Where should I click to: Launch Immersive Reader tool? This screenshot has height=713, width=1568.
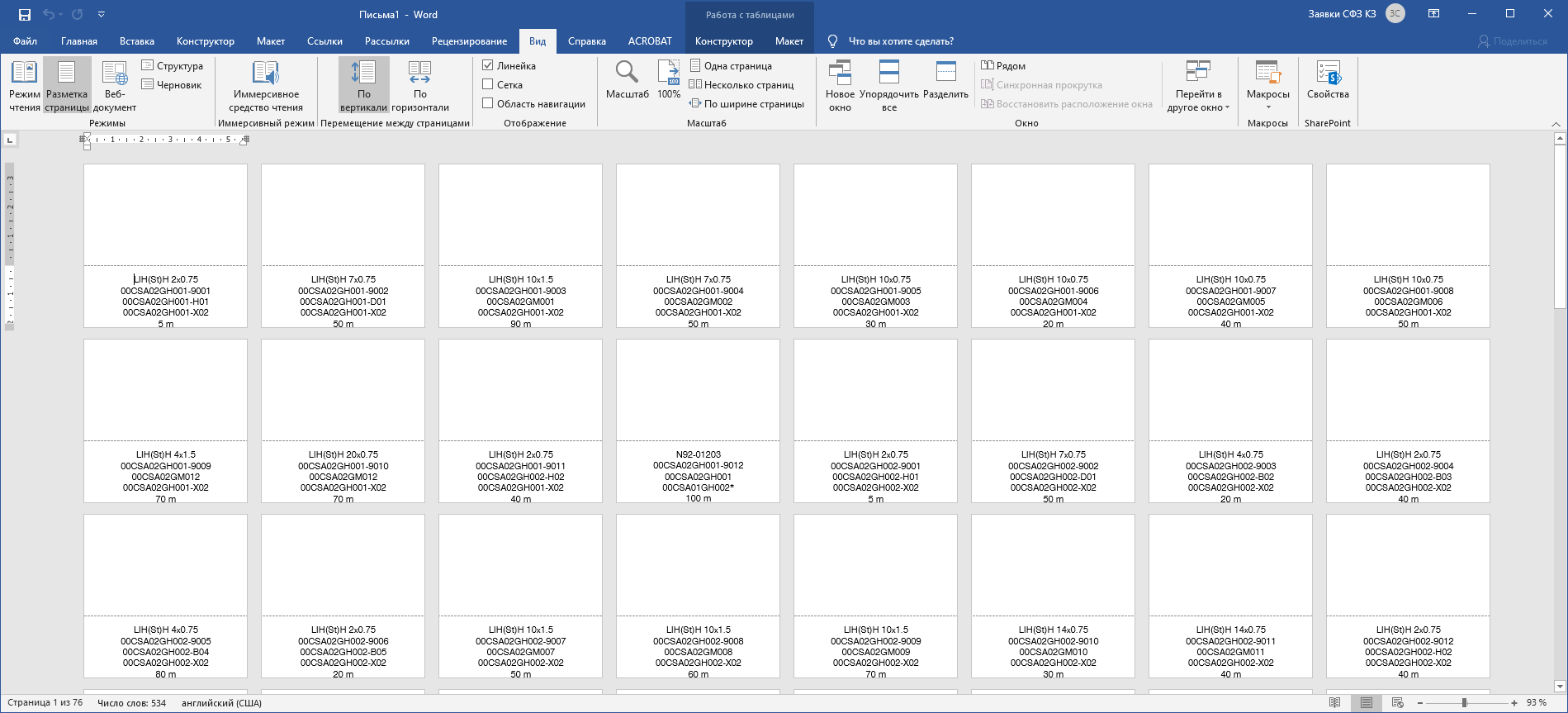click(x=265, y=85)
